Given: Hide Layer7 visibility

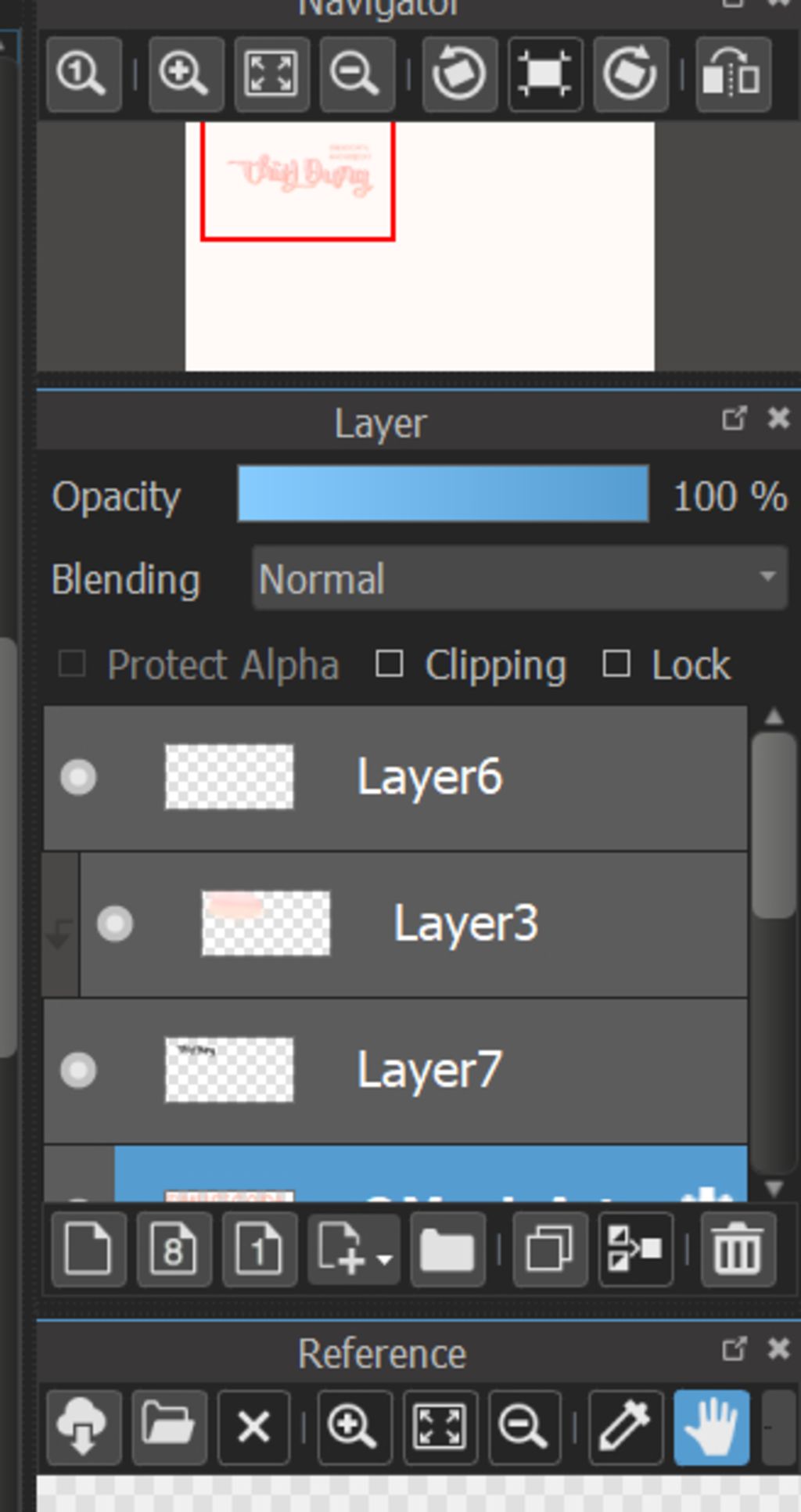Looking at the screenshot, I should [78, 1070].
